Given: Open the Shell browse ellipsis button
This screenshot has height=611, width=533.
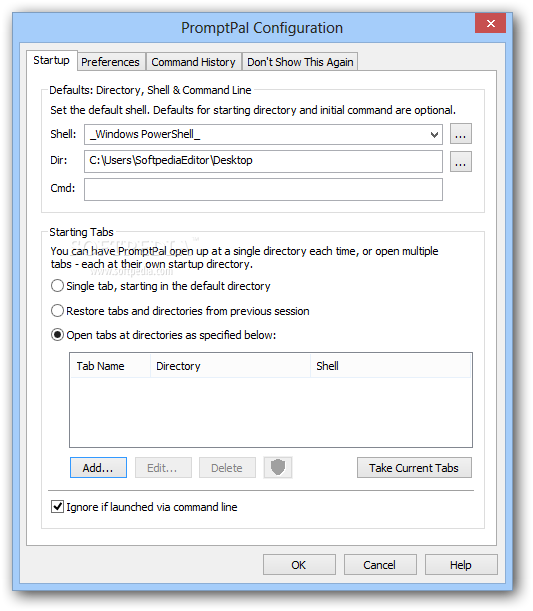Looking at the screenshot, I should pos(461,134).
